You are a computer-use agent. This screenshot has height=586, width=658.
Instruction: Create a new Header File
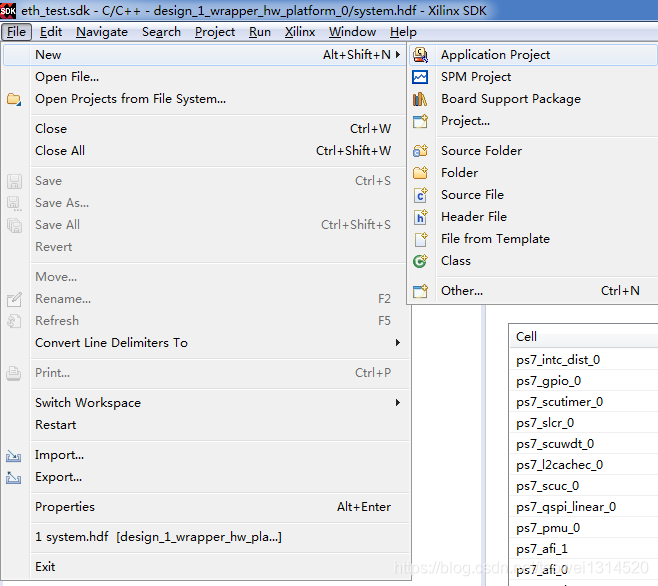[533, 217]
